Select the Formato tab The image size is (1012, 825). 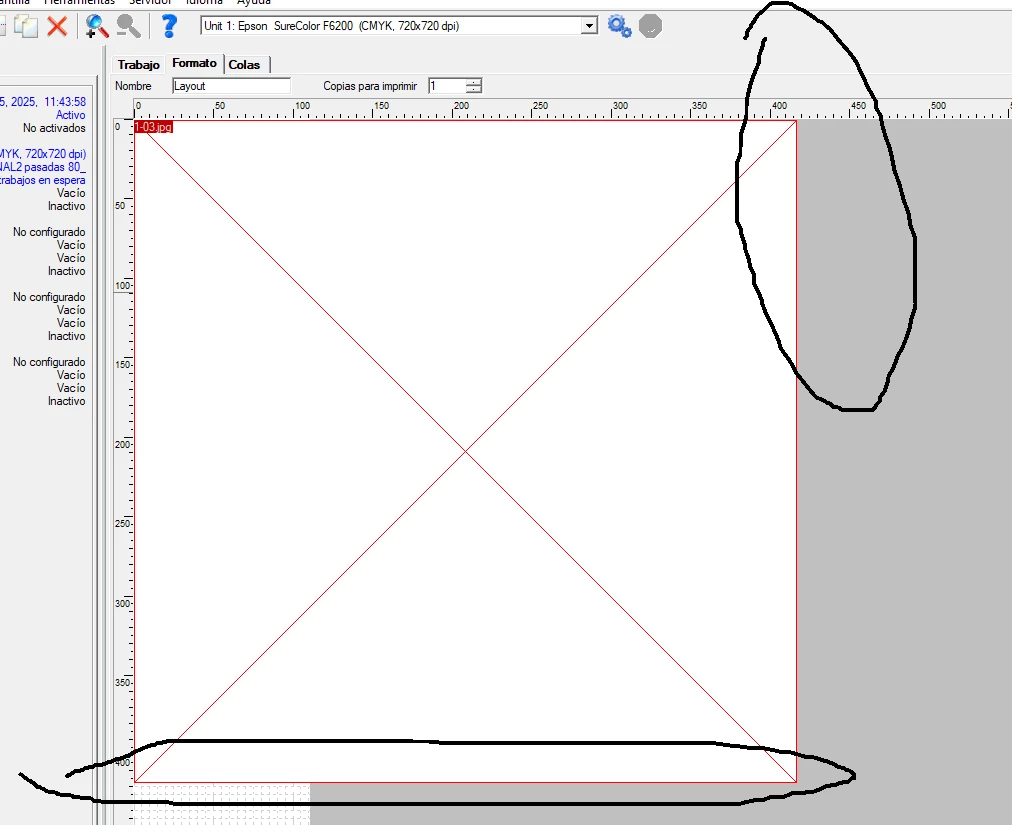[194, 63]
